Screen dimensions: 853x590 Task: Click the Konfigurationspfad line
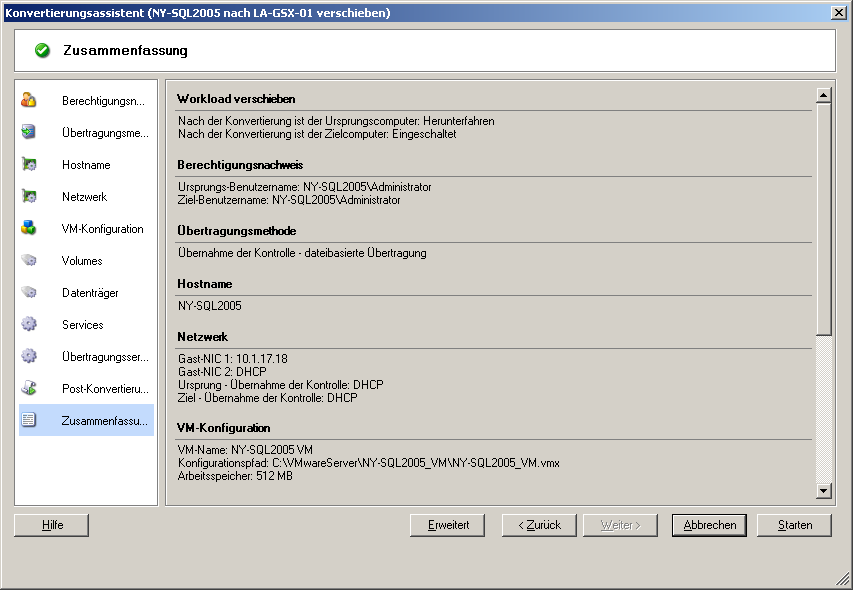tap(369, 463)
